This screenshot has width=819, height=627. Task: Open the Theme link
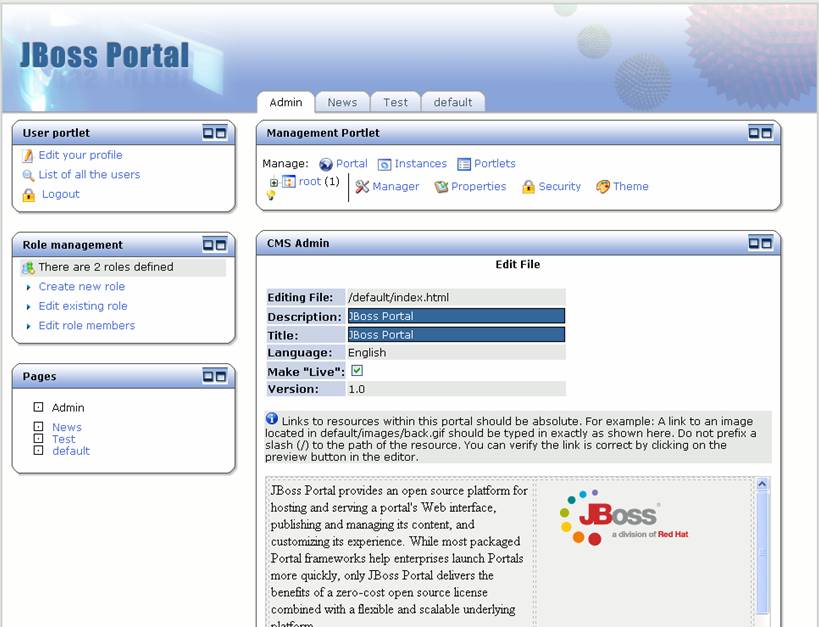630,187
